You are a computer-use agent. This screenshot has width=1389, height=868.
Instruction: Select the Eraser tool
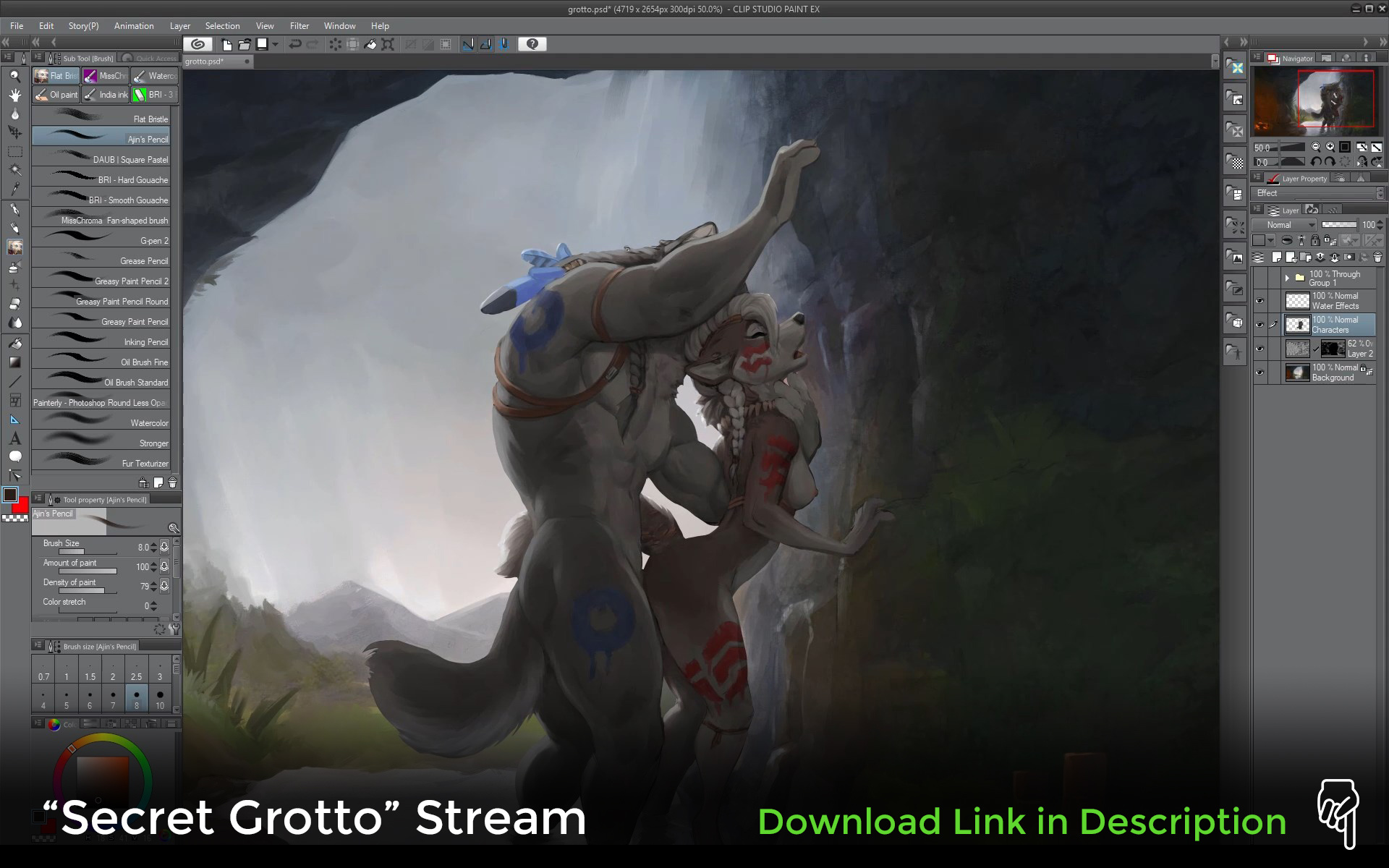pyautogui.click(x=14, y=304)
